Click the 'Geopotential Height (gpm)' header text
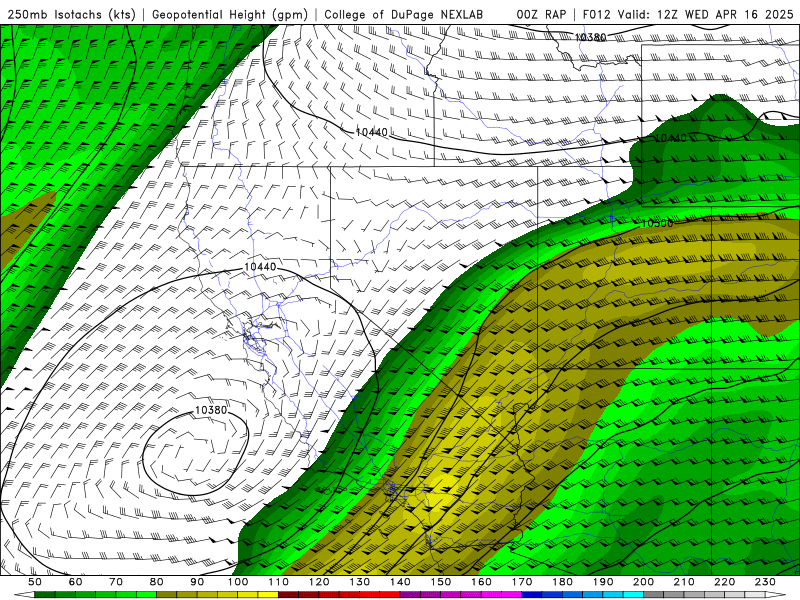 pyautogui.click(x=230, y=15)
